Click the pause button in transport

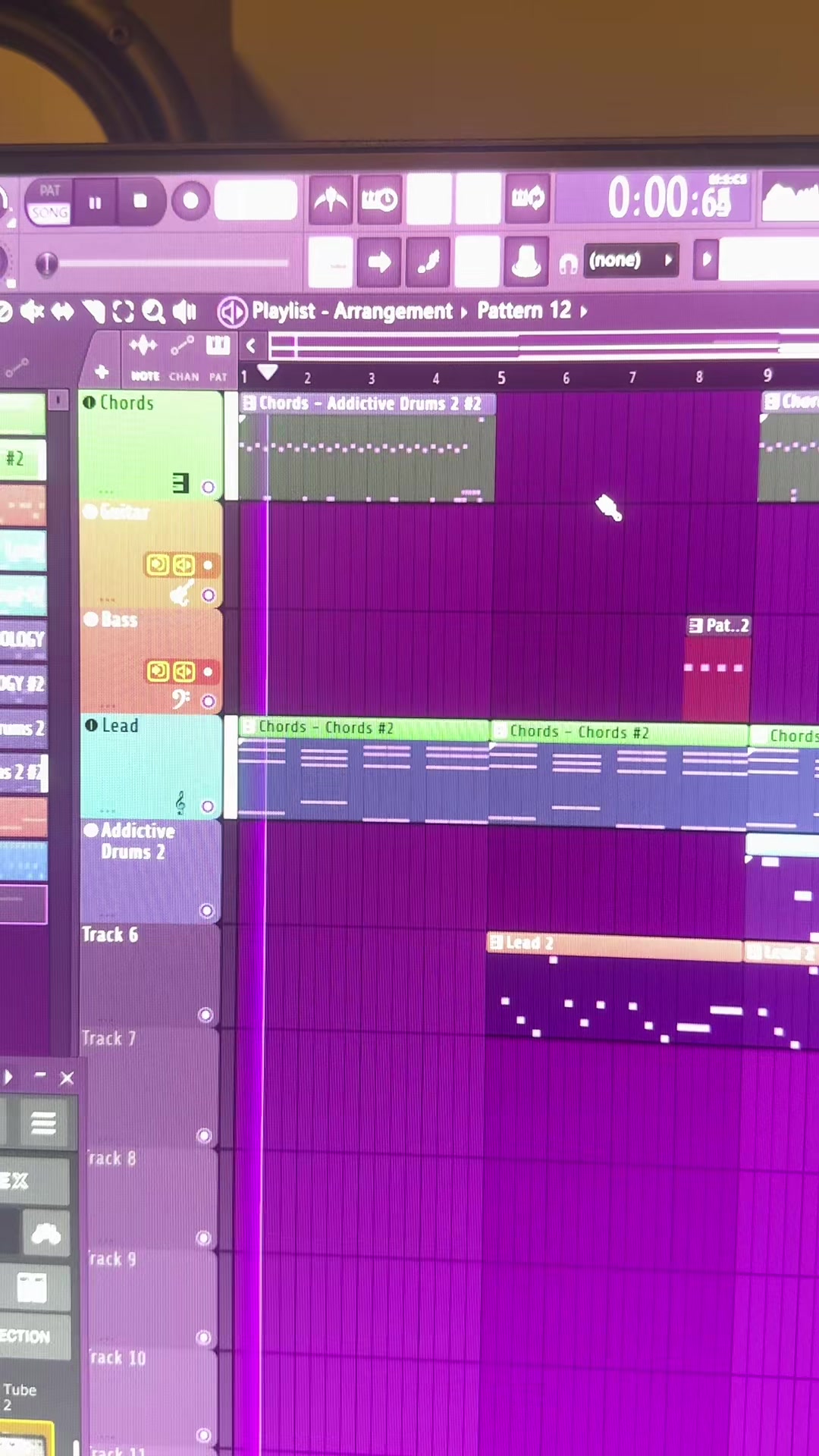point(95,202)
